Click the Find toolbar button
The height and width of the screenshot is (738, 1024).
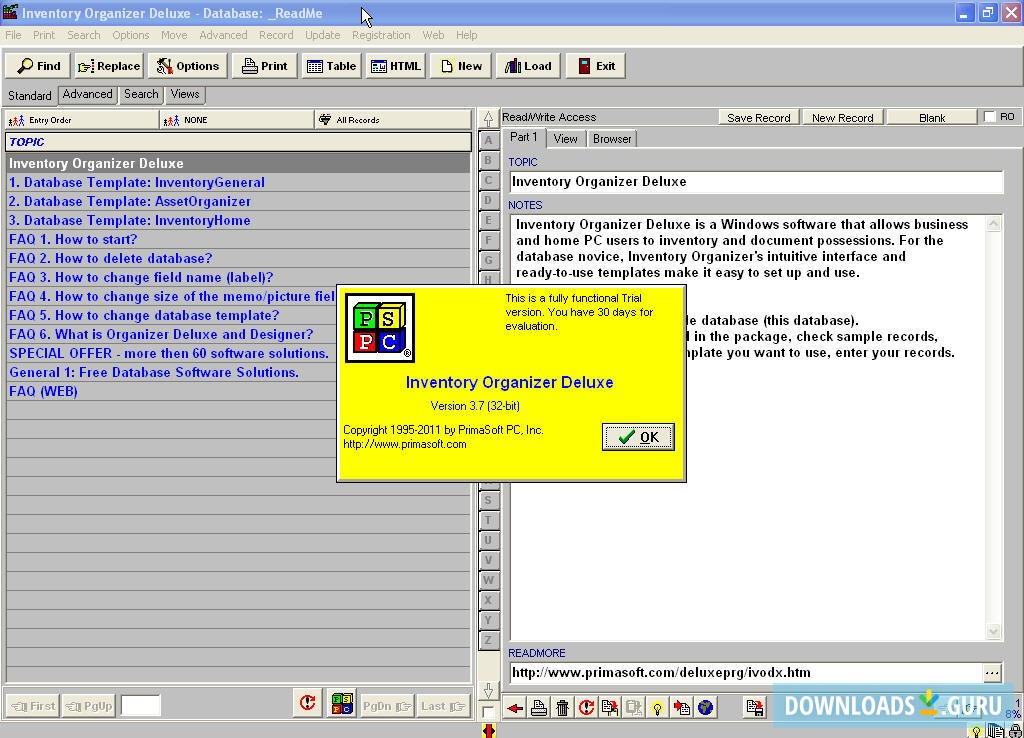pos(39,66)
